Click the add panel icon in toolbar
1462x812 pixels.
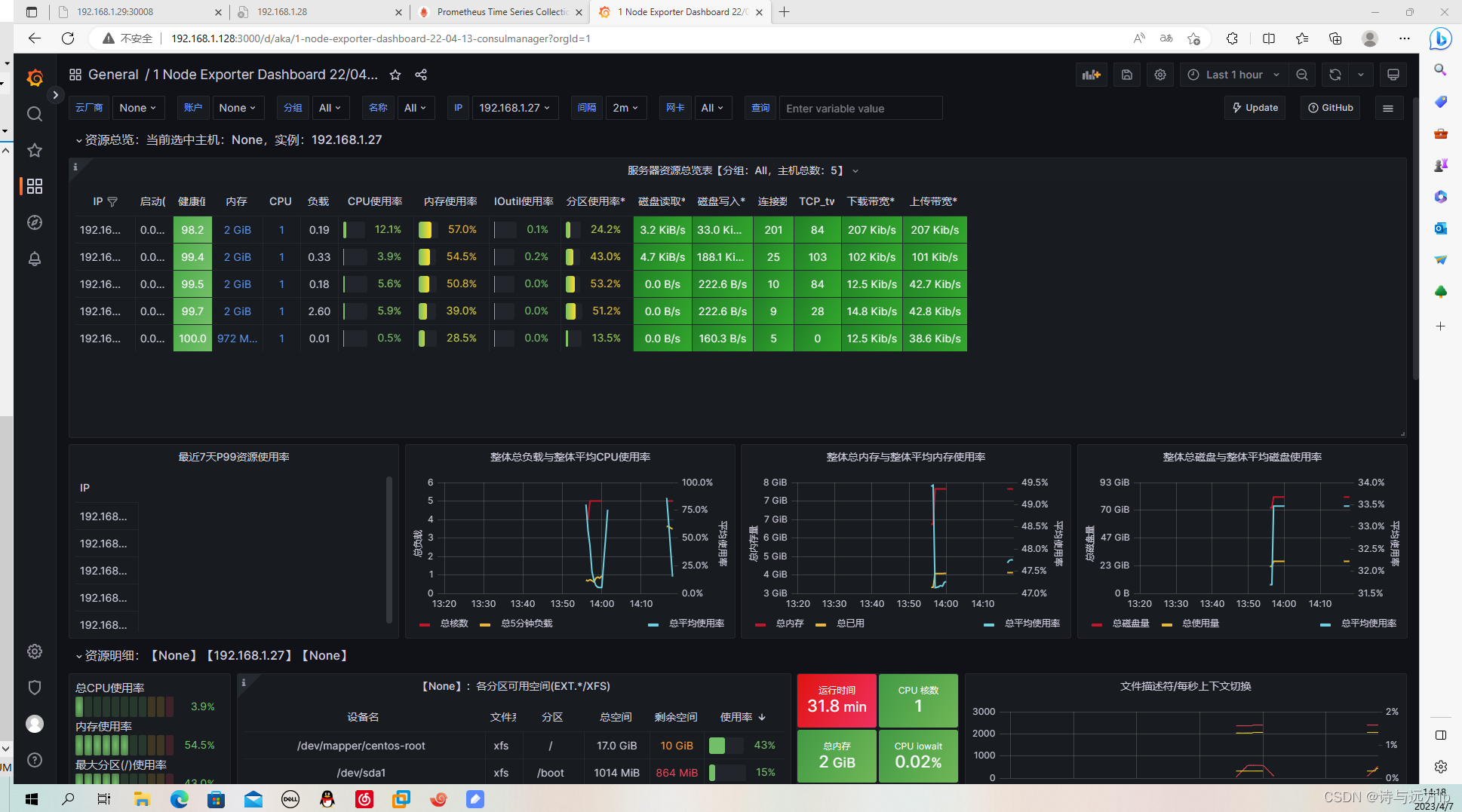pyautogui.click(x=1091, y=75)
